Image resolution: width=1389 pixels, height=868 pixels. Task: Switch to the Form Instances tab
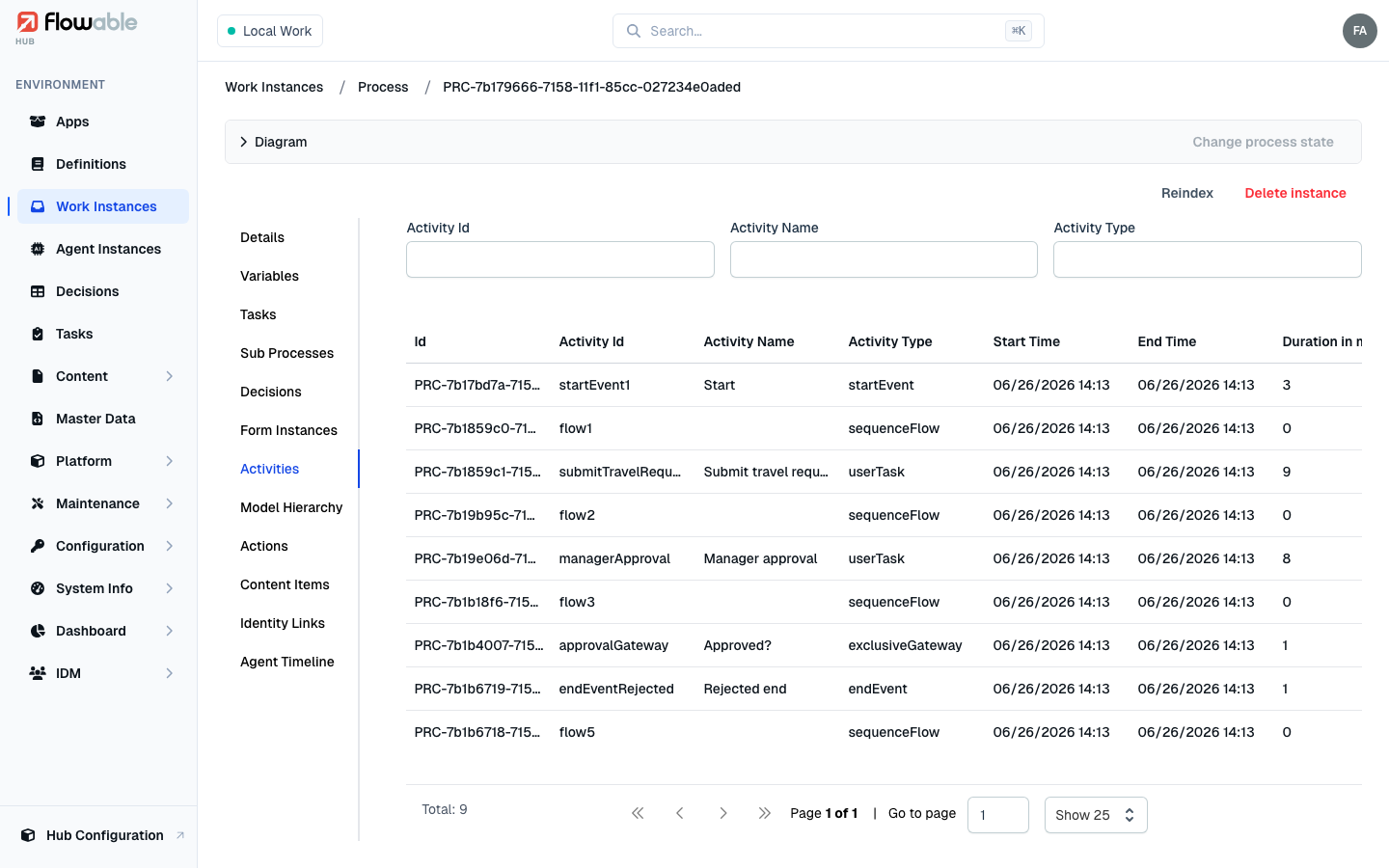click(x=288, y=430)
